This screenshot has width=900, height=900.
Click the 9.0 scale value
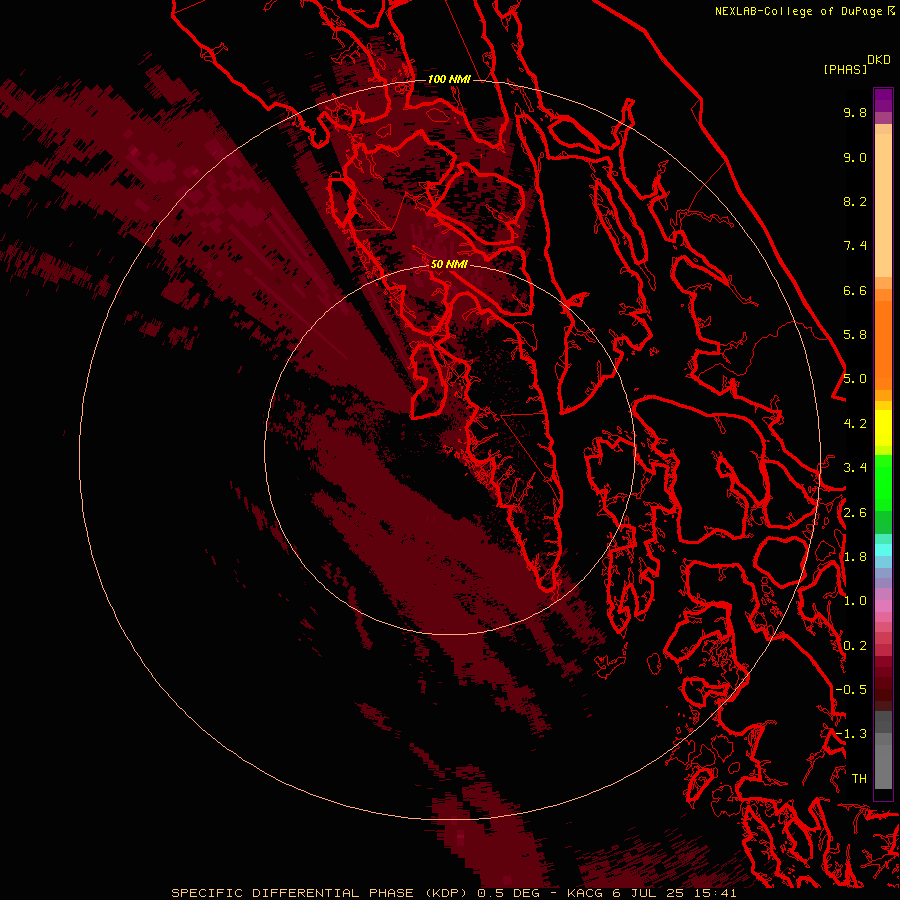click(855, 157)
